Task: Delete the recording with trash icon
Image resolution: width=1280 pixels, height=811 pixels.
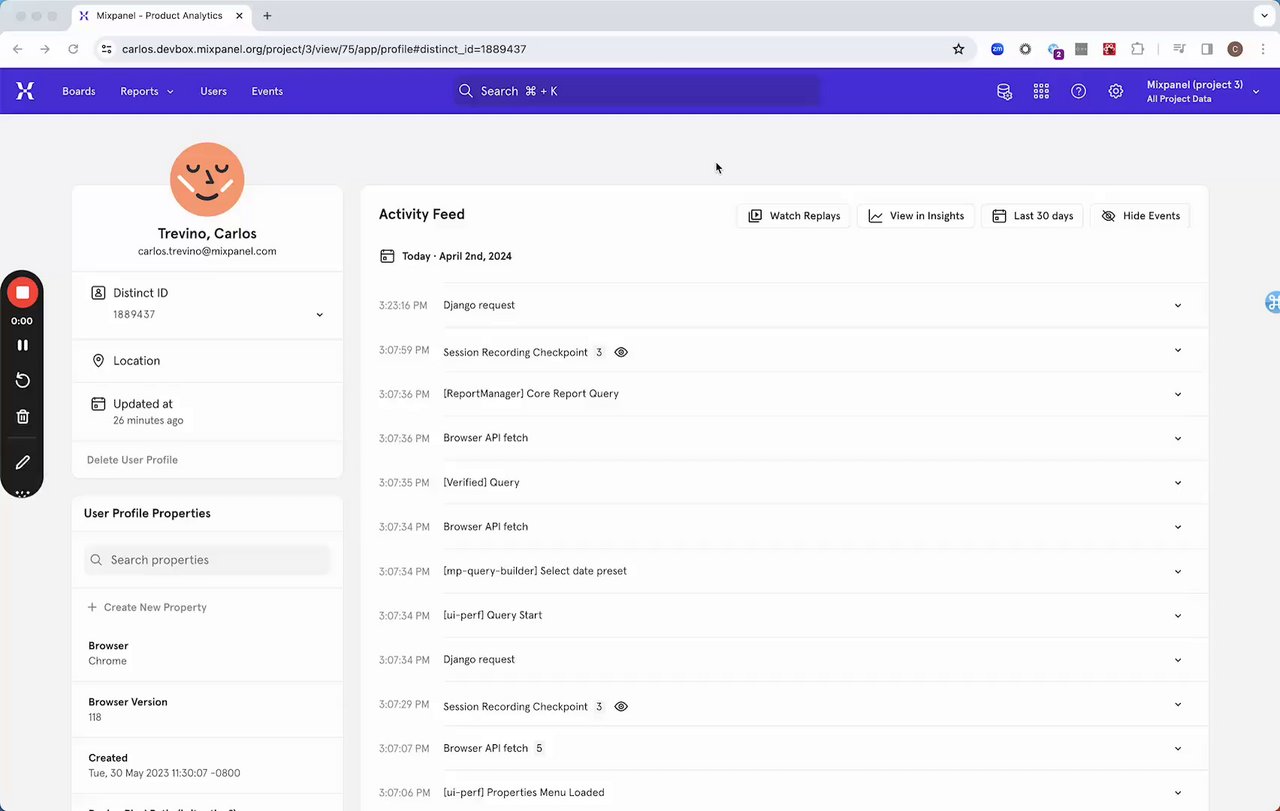Action: 22,416
